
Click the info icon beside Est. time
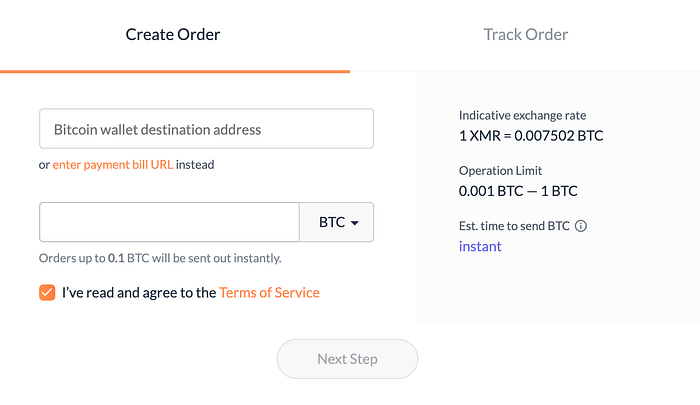[x=581, y=226]
